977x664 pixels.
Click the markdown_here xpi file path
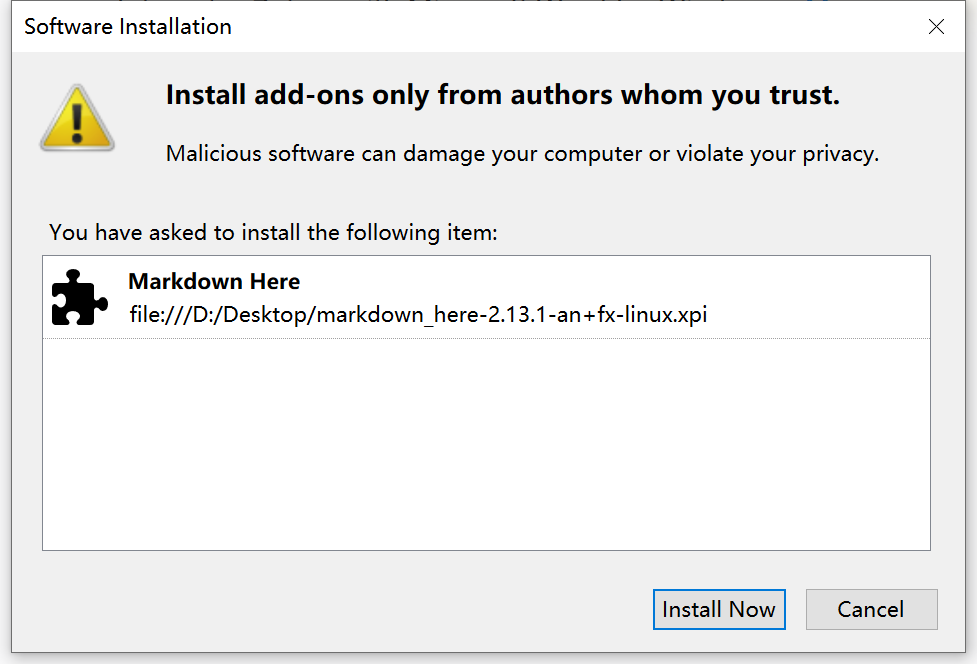[418, 315]
